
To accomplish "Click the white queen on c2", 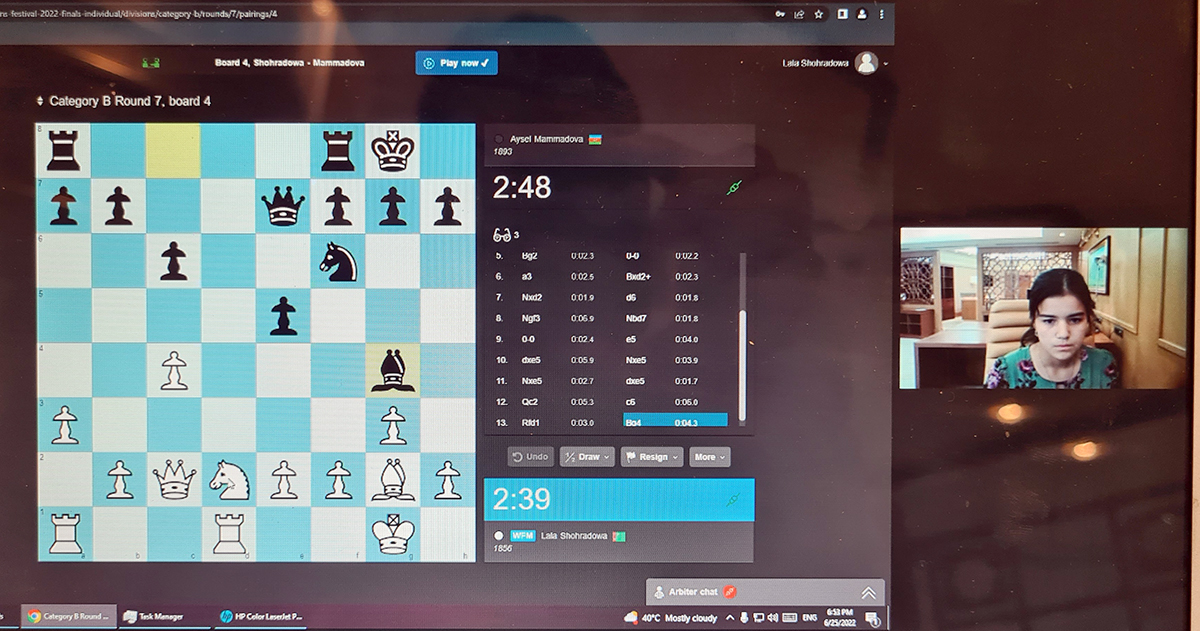I will 174,480.
